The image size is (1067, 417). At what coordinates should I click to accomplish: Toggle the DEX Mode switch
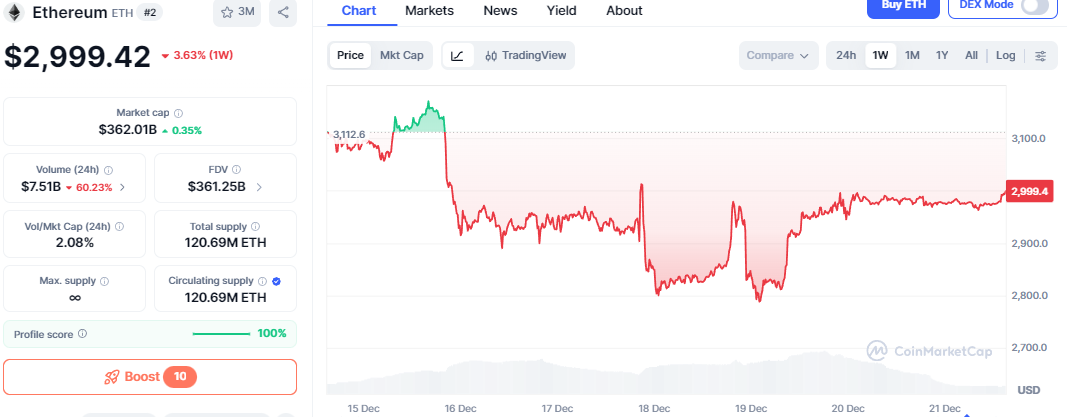[x=1034, y=7]
